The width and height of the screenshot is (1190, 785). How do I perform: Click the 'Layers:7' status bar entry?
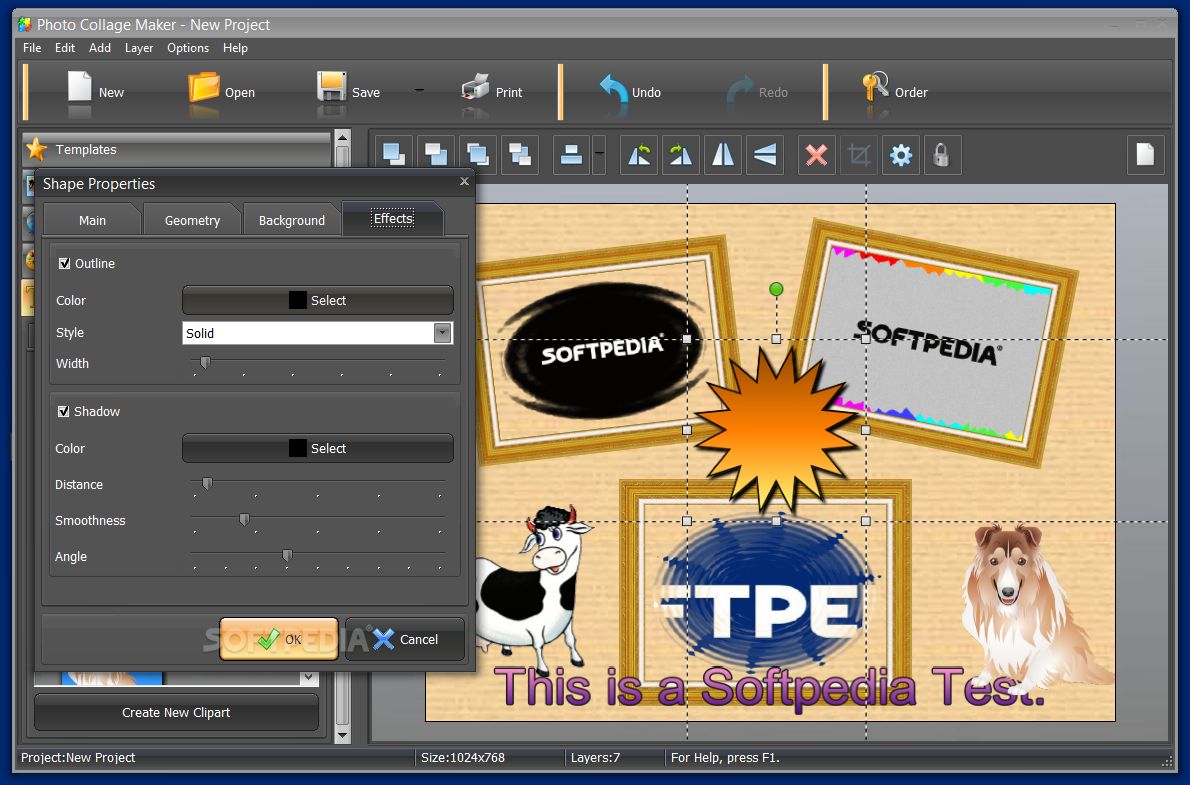point(595,758)
